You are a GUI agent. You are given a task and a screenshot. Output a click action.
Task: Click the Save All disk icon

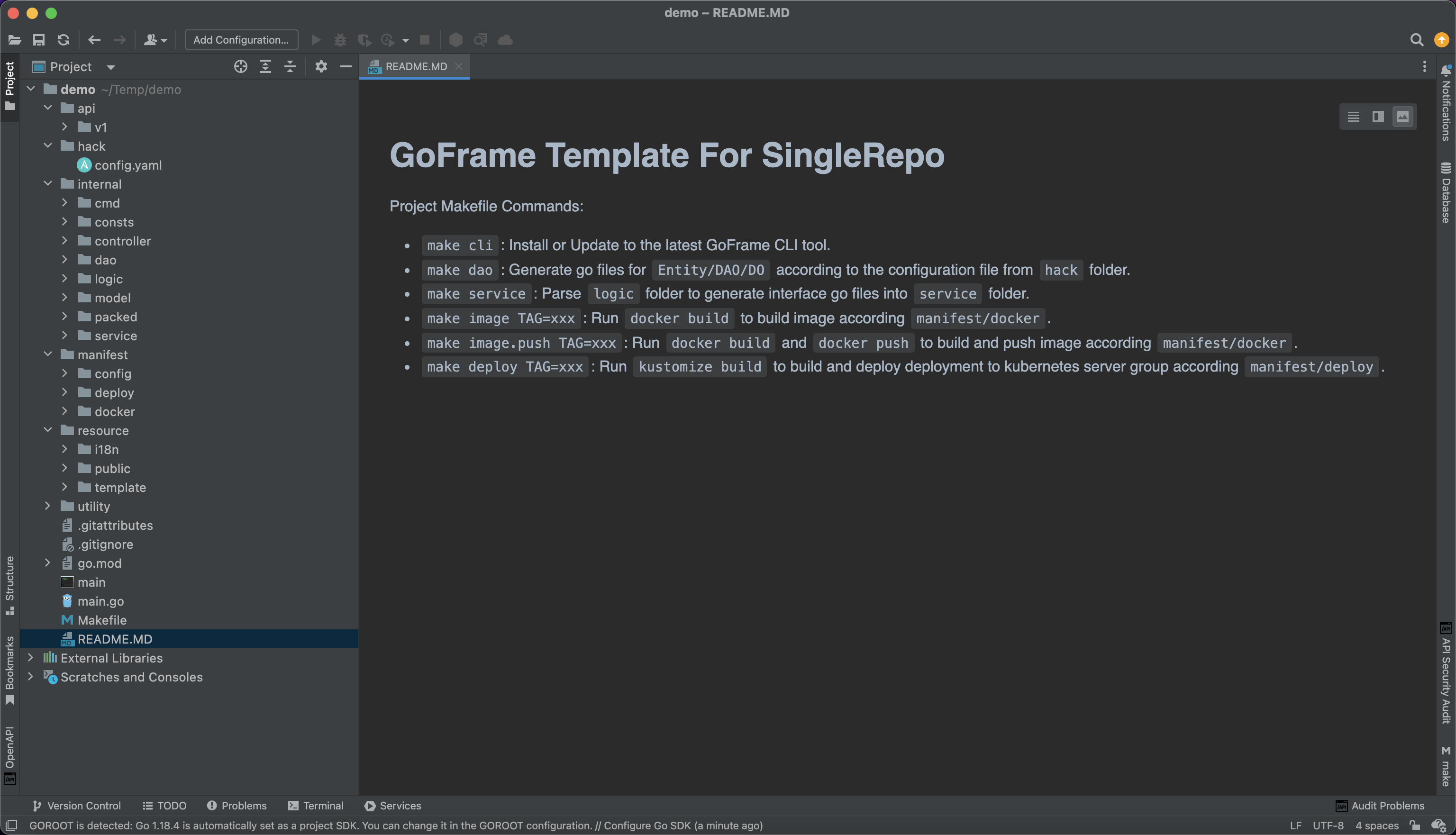(38, 40)
